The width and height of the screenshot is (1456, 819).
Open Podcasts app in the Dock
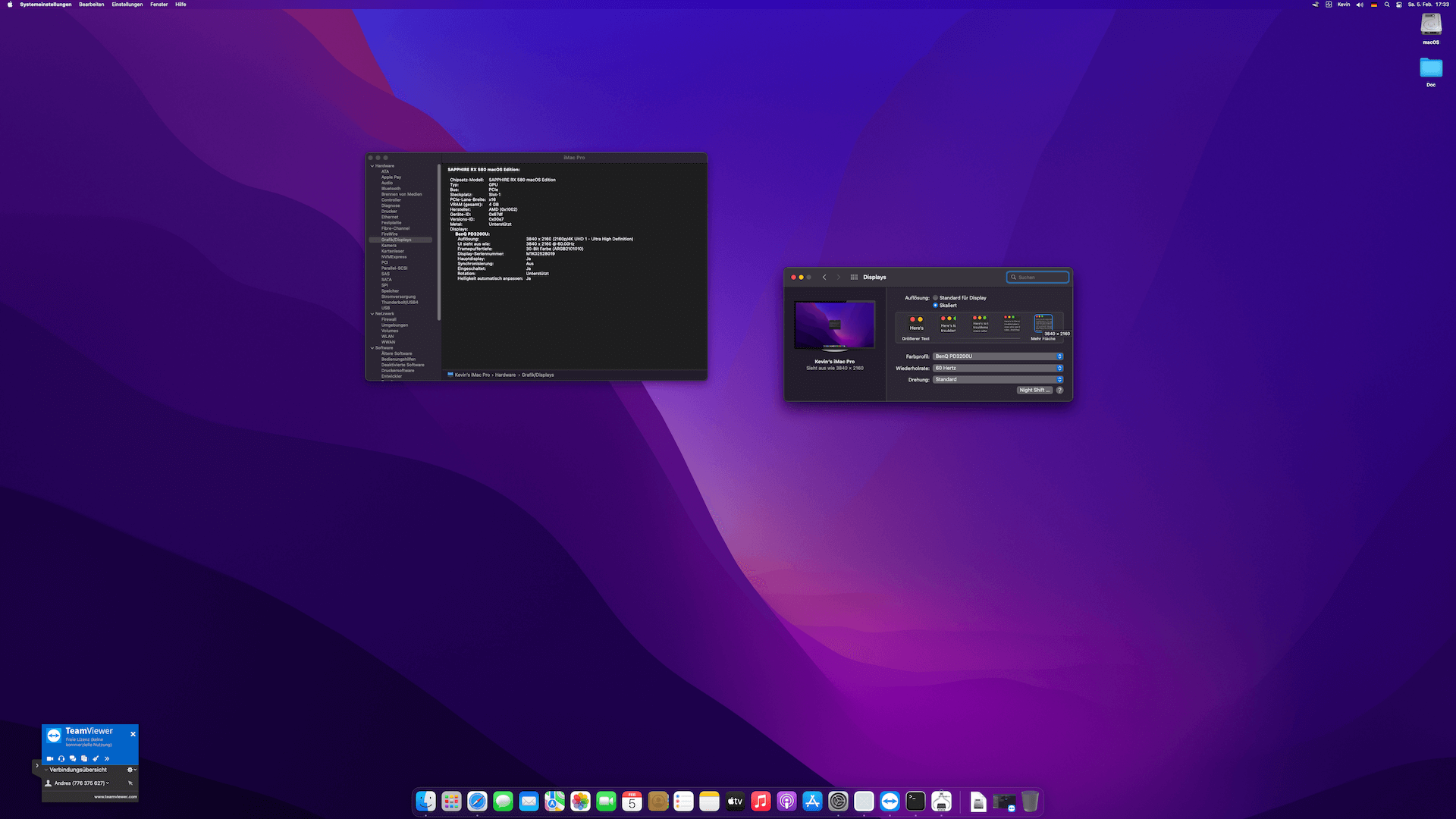[x=787, y=801]
